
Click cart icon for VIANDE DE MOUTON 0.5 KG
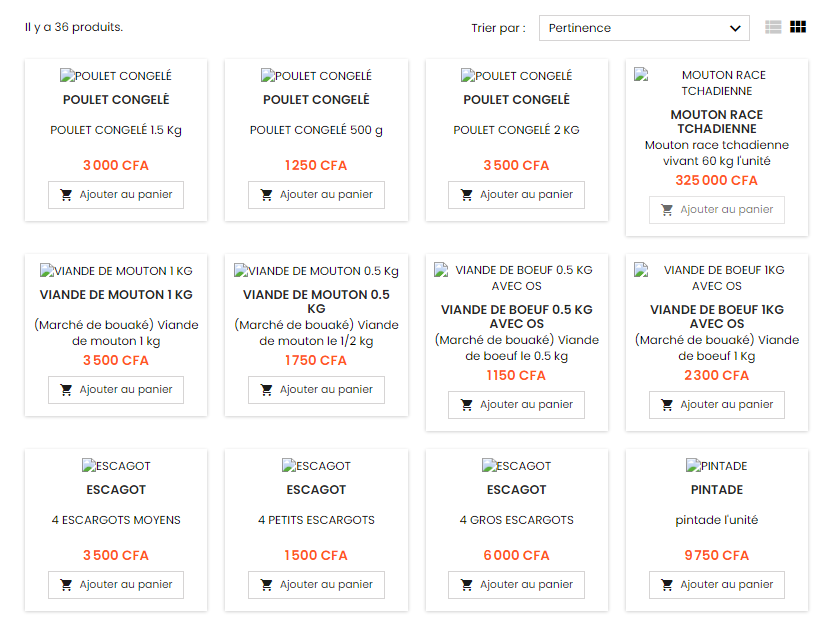[x=266, y=390]
